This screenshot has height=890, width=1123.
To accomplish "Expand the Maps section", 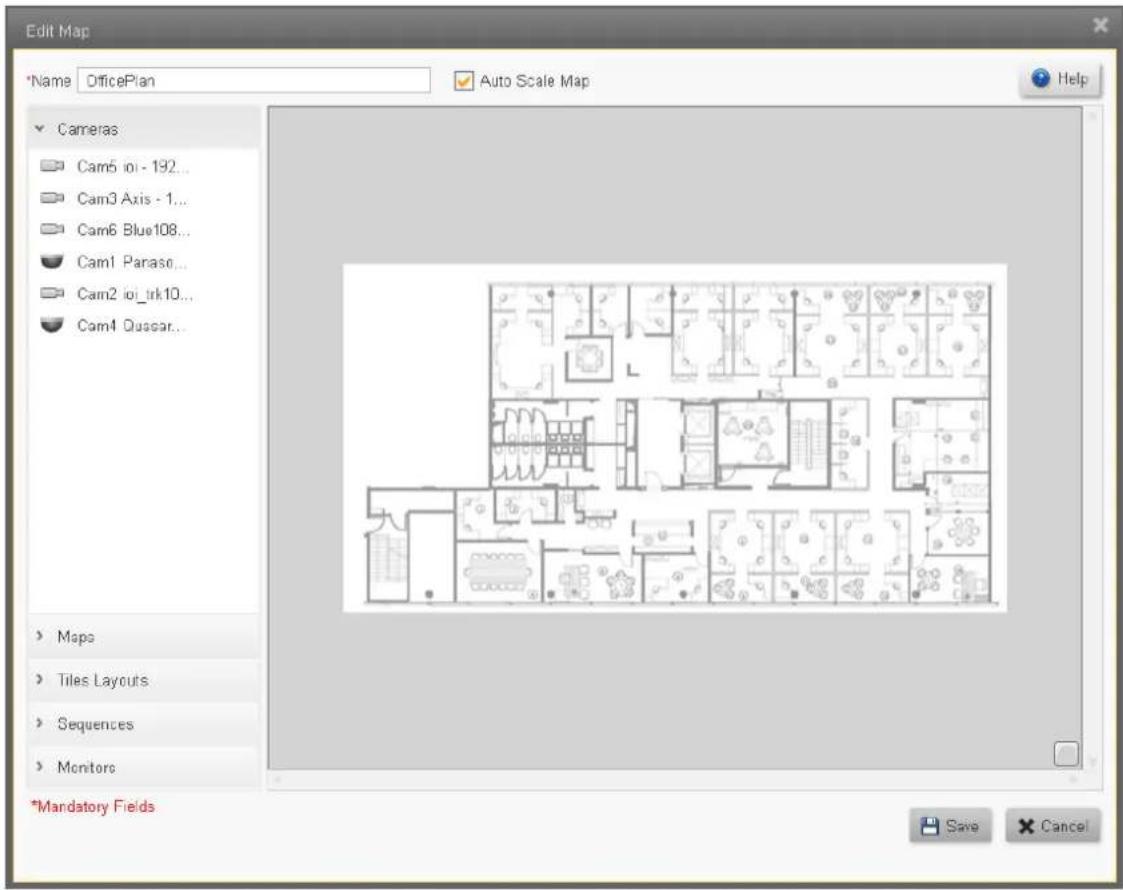I will tap(143, 637).
